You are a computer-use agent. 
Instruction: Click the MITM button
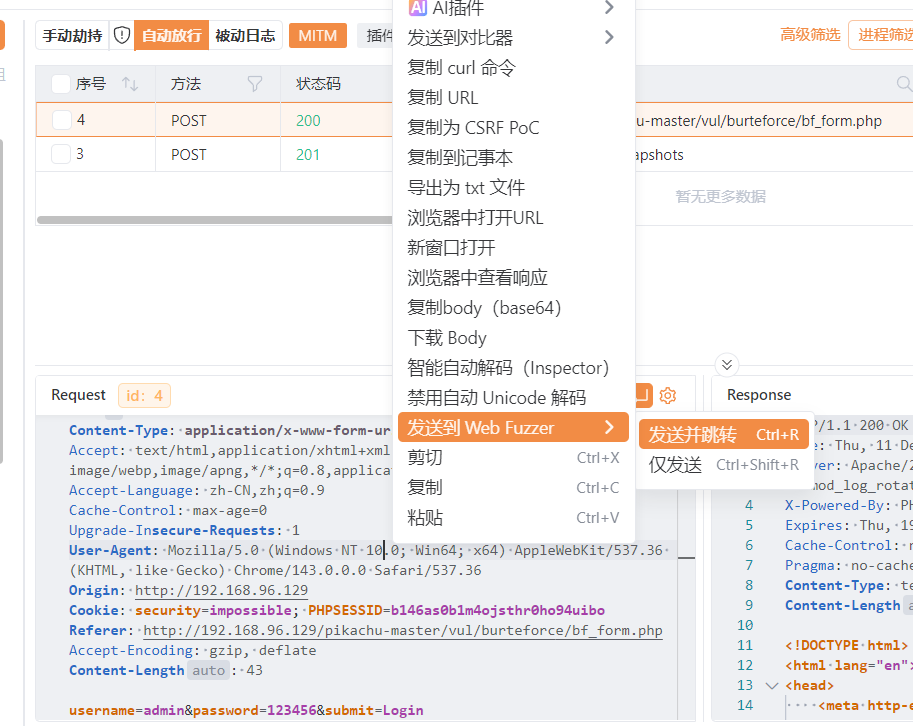[x=317, y=36]
